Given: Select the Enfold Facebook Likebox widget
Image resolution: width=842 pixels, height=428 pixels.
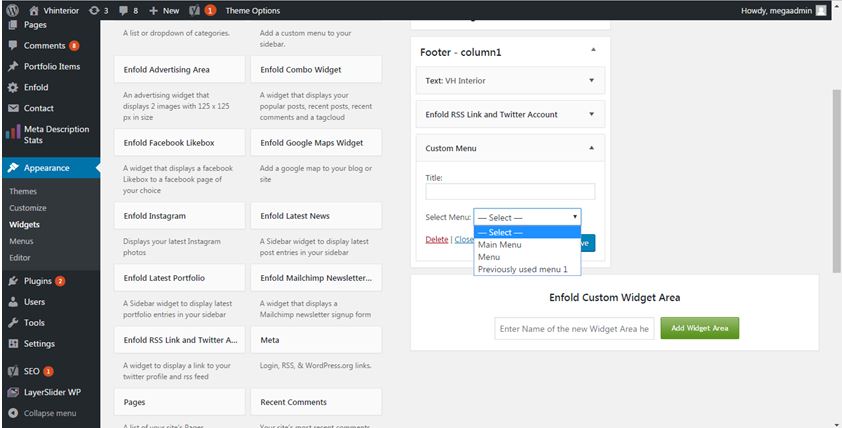Looking at the screenshot, I should [179, 143].
